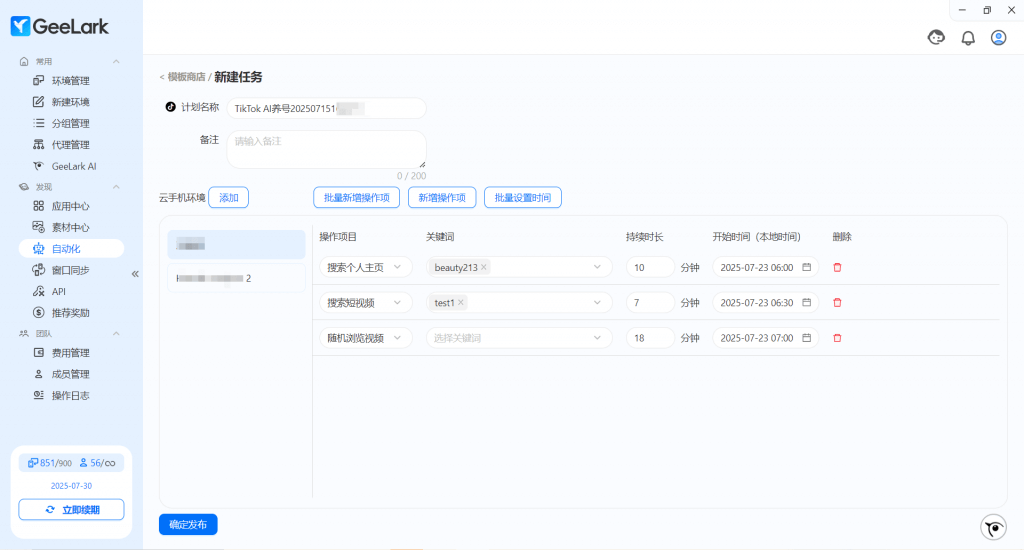Open calendar icon for 06:30 start time
This screenshot has width=1024, height=550.
pyautogui.click(x=806, y=302)
